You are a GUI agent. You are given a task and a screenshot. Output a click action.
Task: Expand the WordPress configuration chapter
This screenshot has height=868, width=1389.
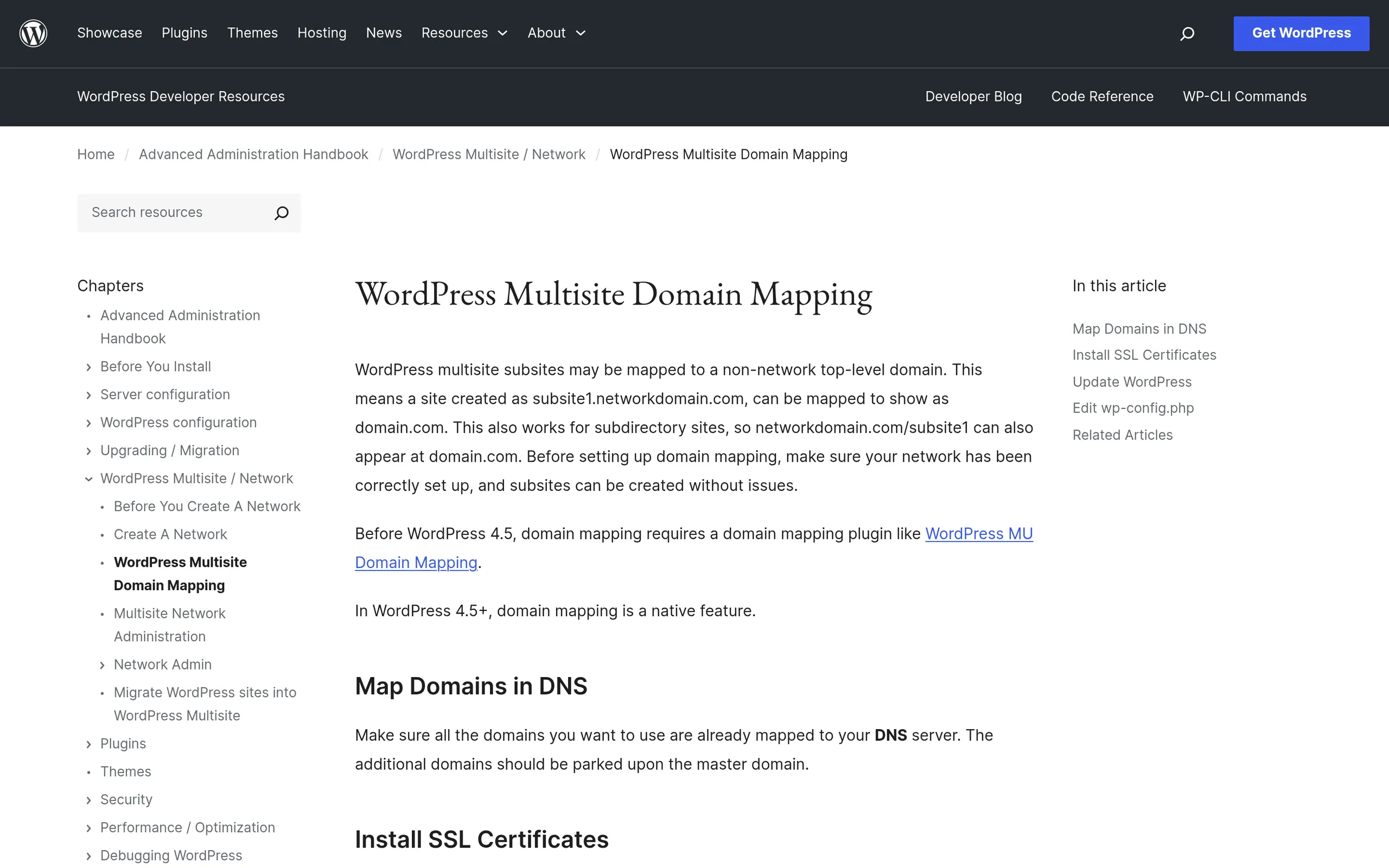point(88,424)
